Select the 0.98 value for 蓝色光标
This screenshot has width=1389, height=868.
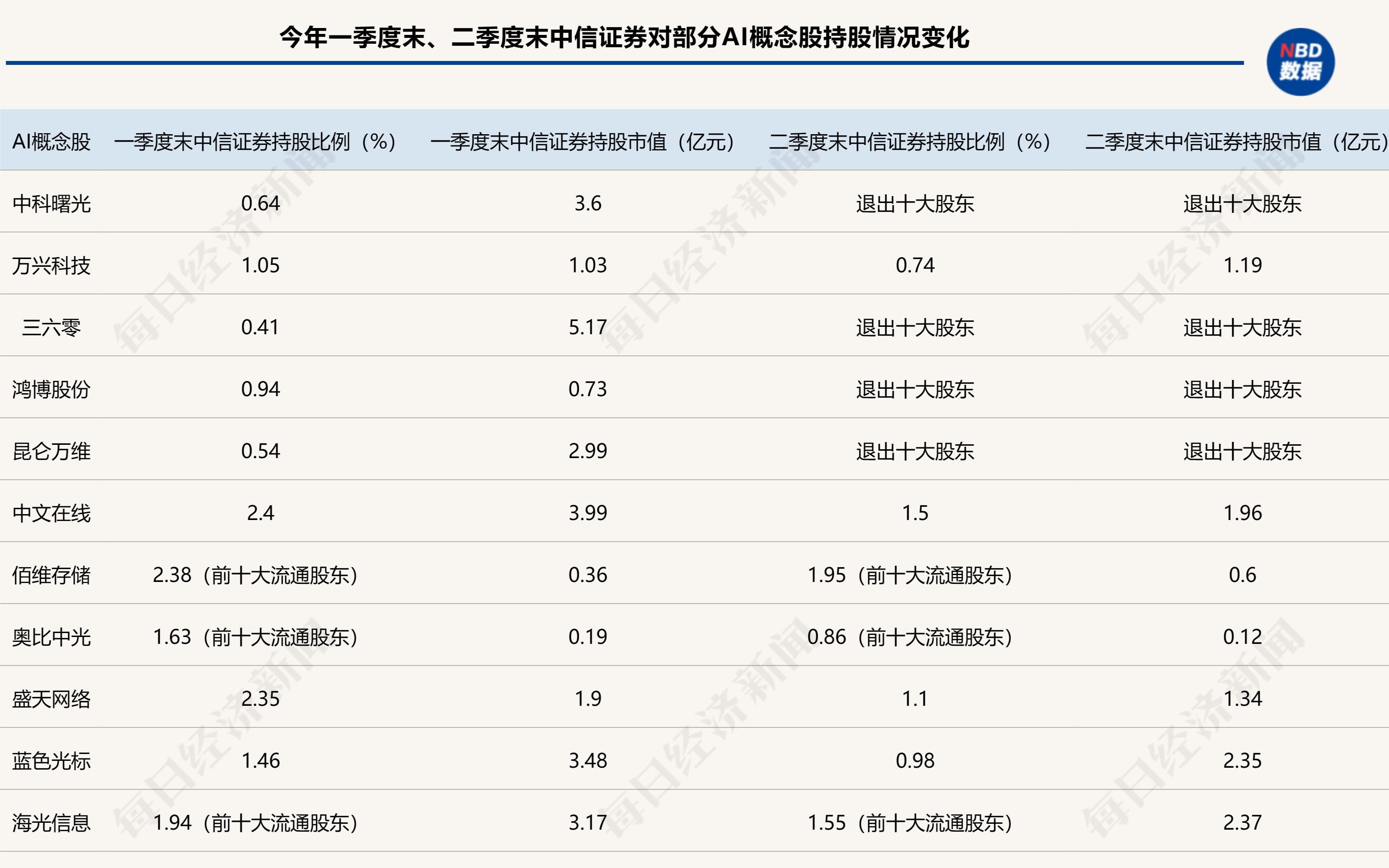pyautogui.click(x=916, y=761)
